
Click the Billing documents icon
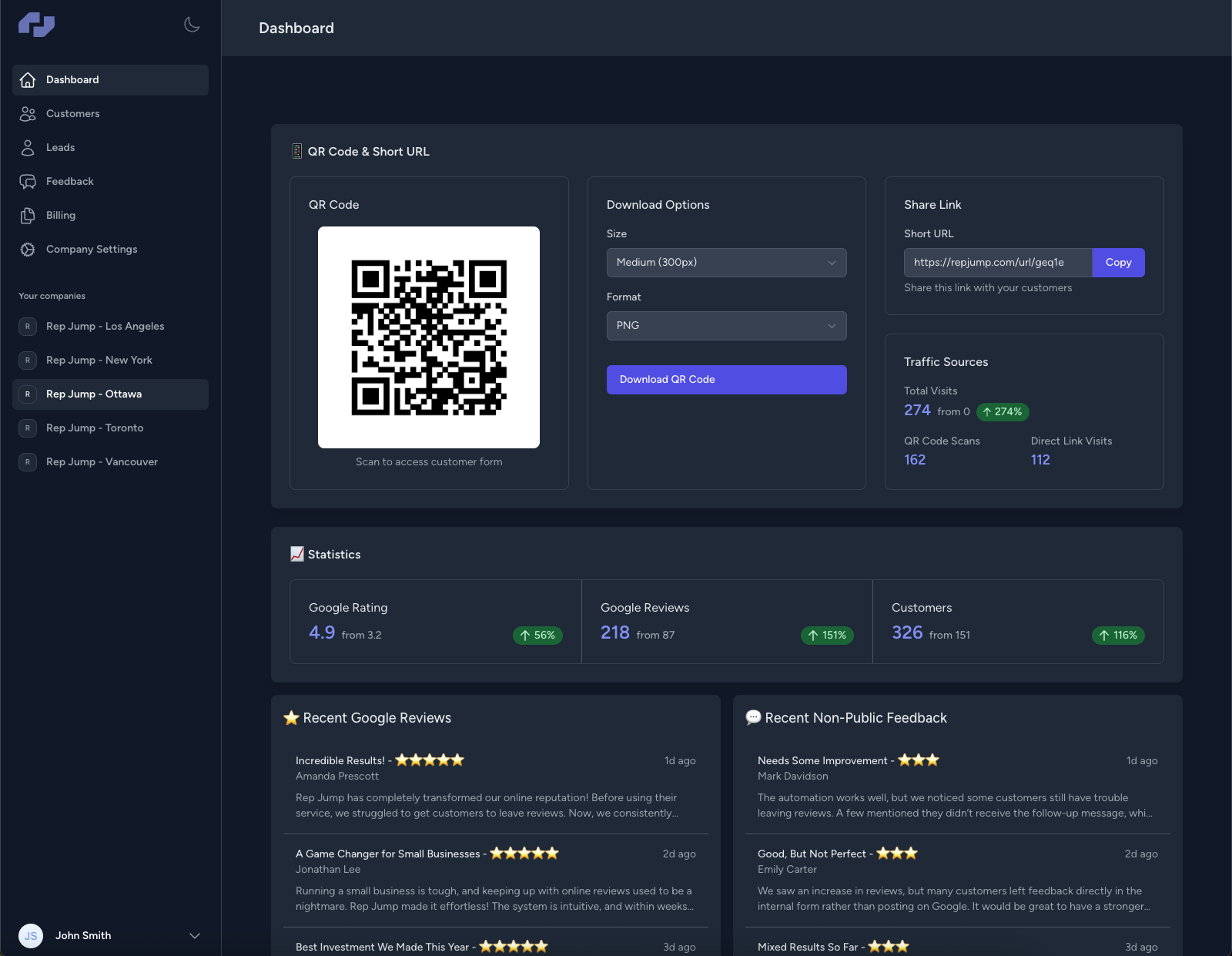coord(28,215)
